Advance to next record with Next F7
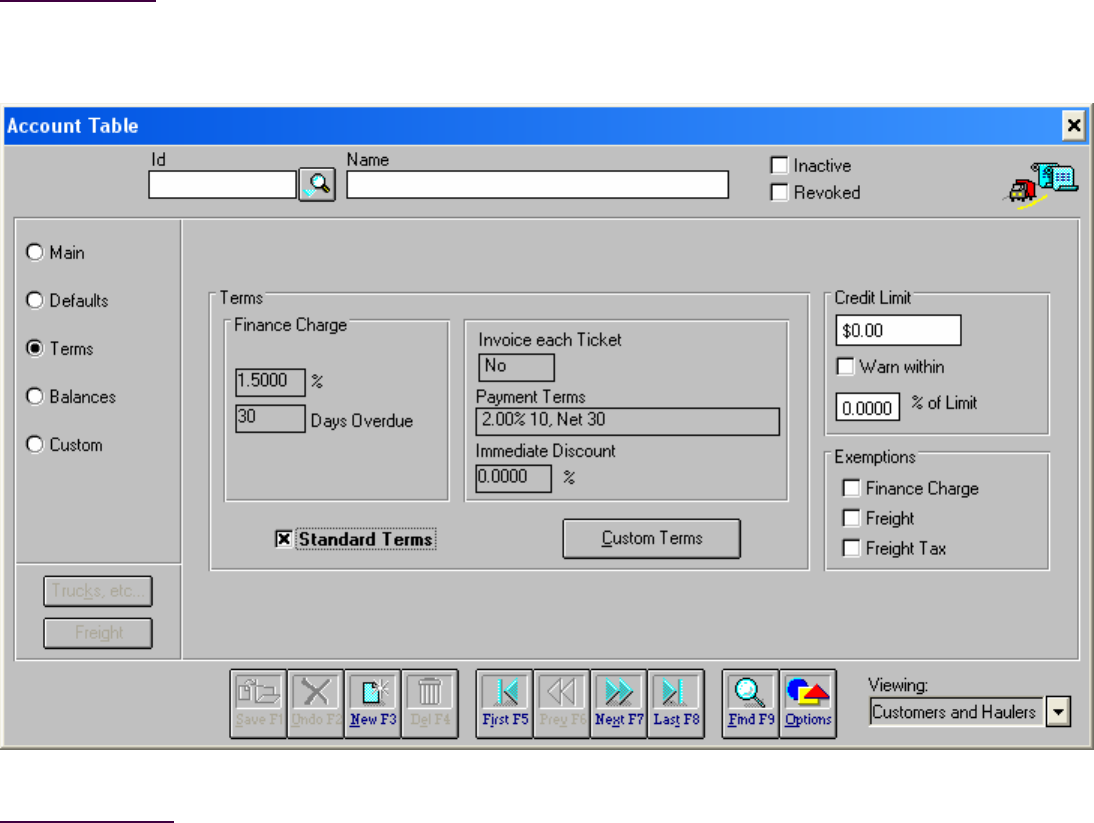This screenshot has width=1094, height=823. click(619, 703)
